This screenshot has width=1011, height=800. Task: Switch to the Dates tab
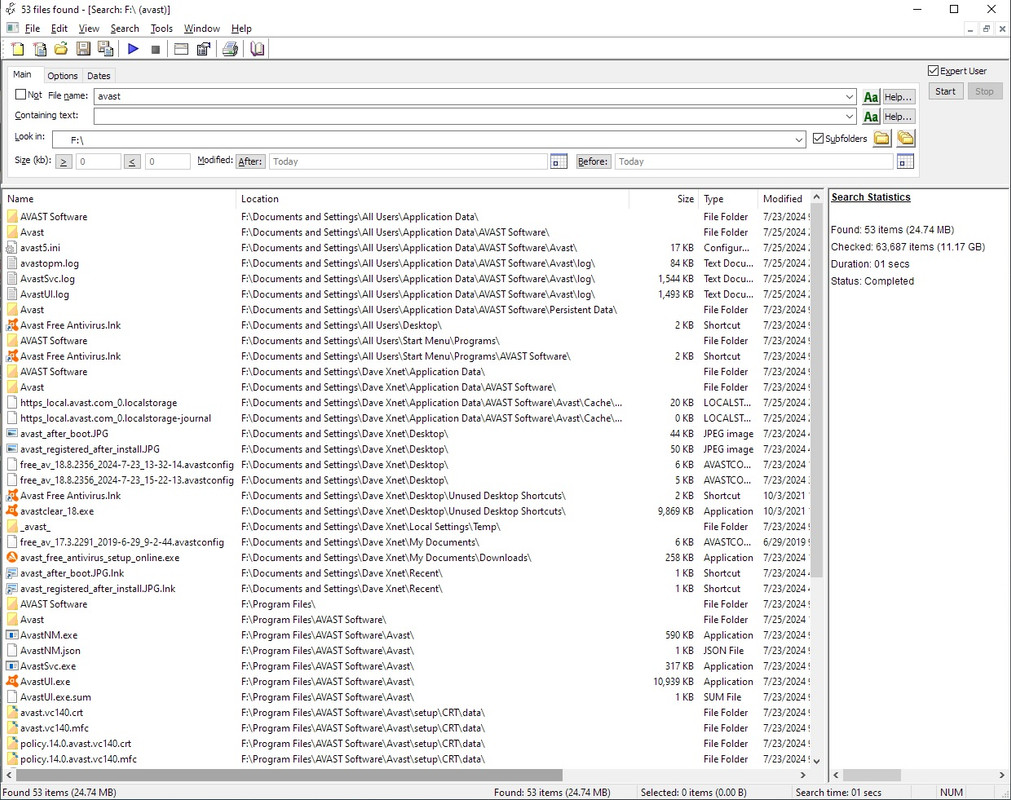pyautogui.click(x=99, y=75)
